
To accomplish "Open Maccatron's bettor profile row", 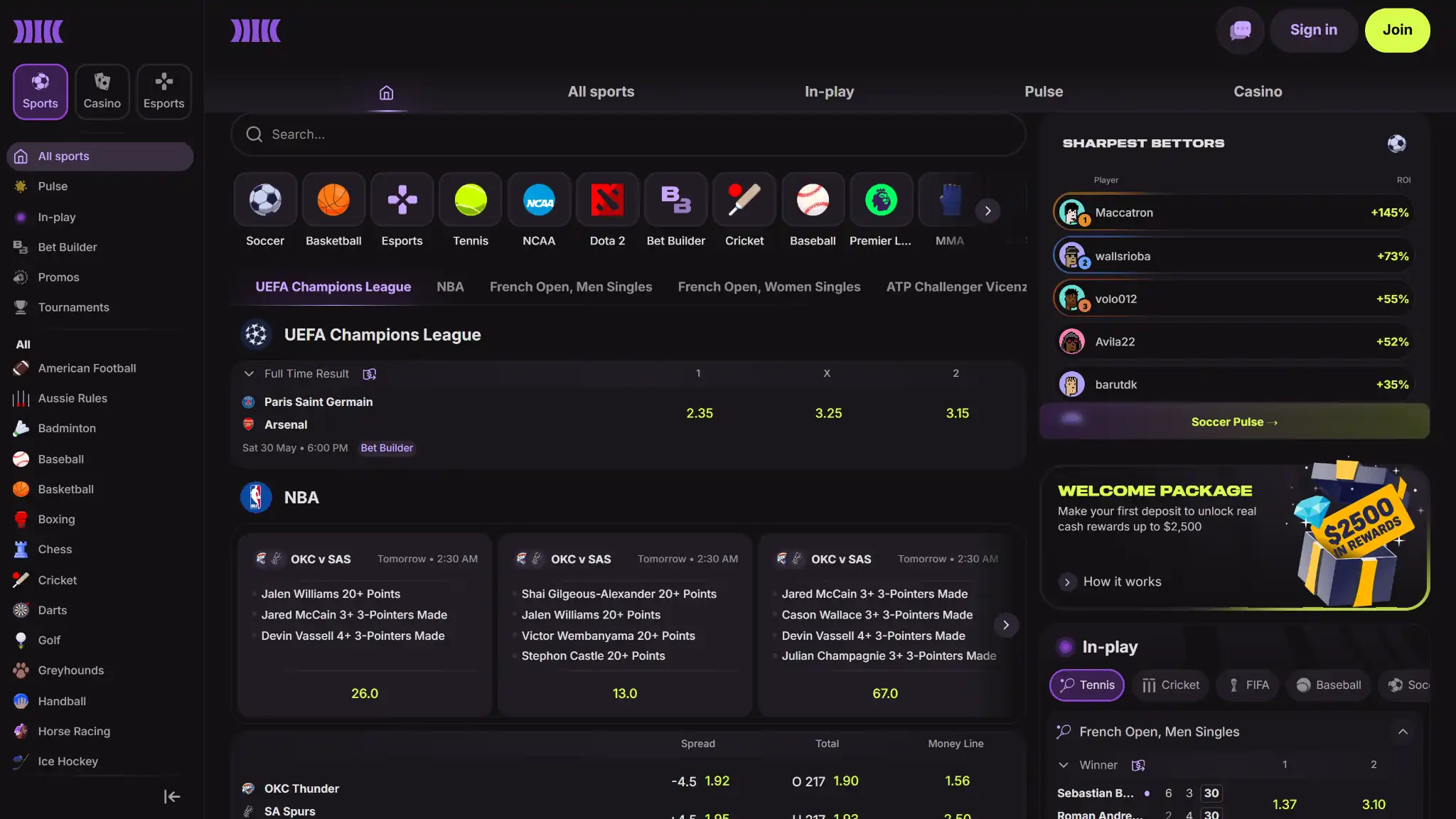I will pyautogui.click(x=1234, y=213).
